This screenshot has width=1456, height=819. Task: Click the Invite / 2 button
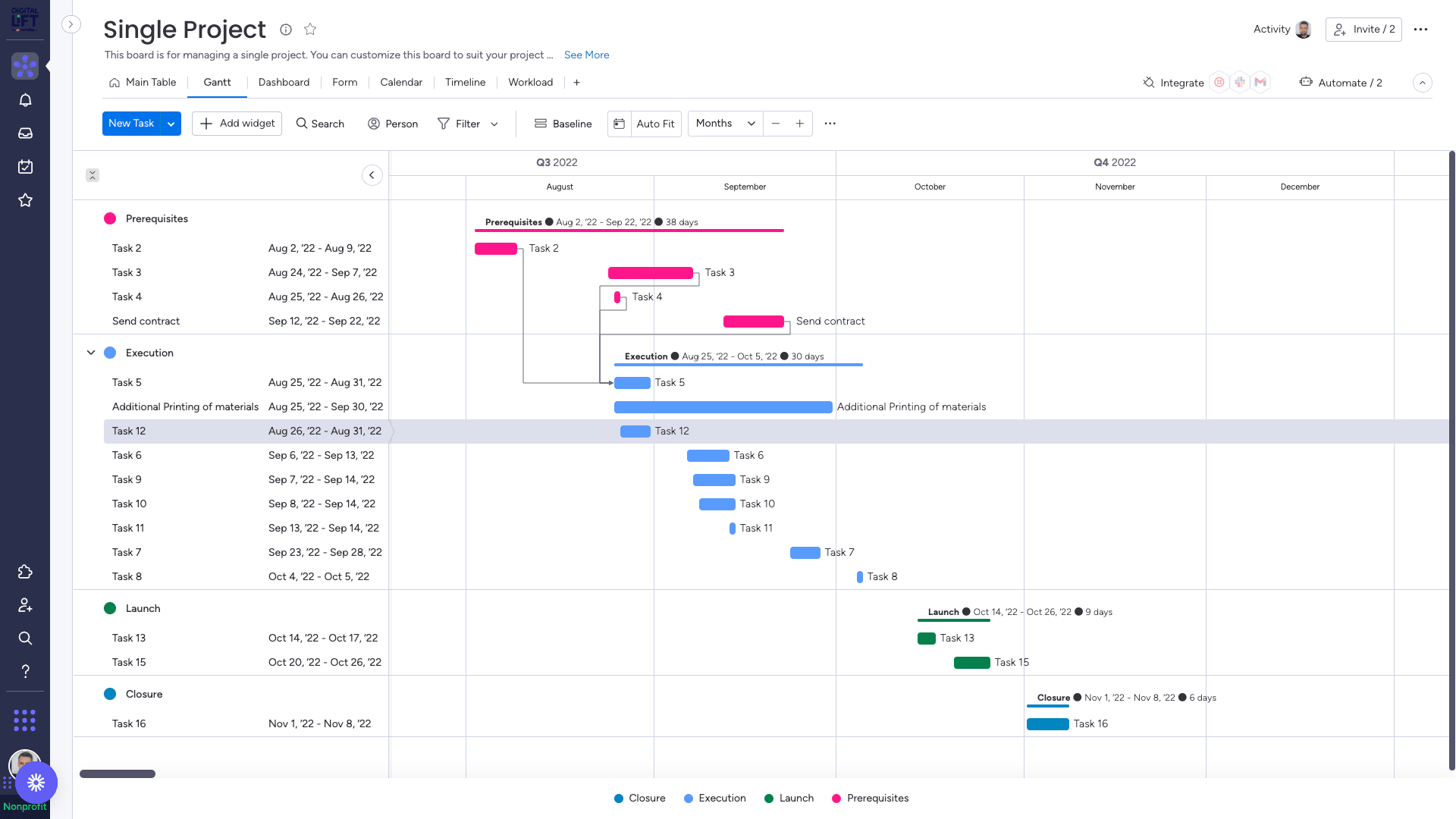[1363, 29]
